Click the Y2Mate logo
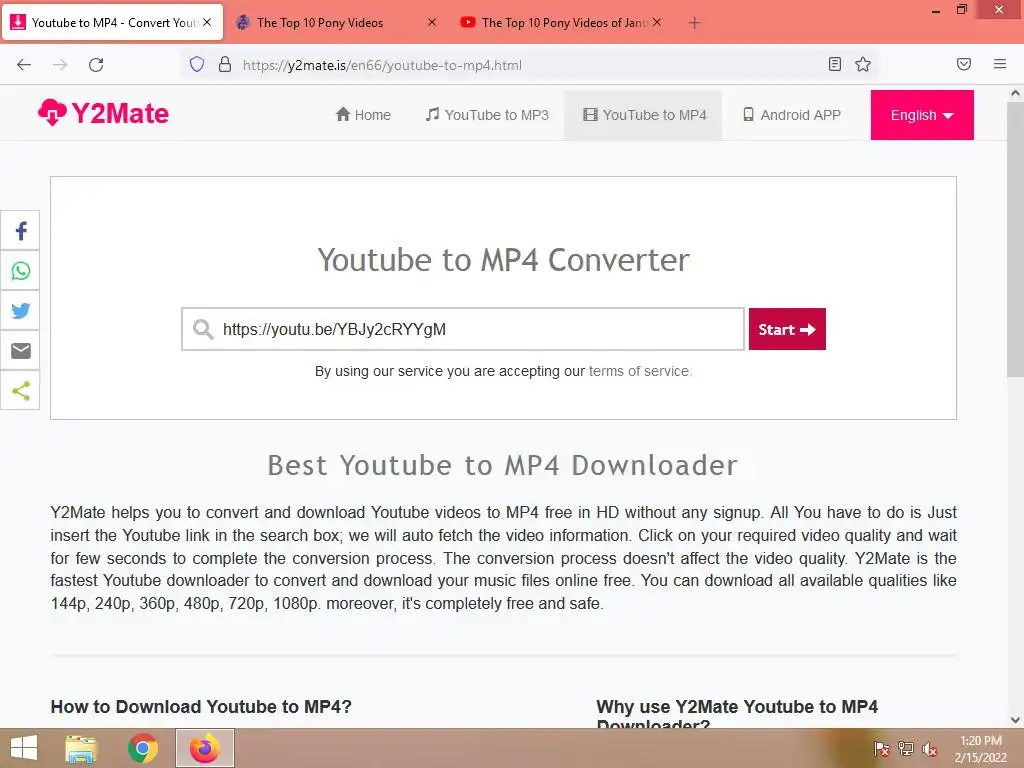 point(103,113)
